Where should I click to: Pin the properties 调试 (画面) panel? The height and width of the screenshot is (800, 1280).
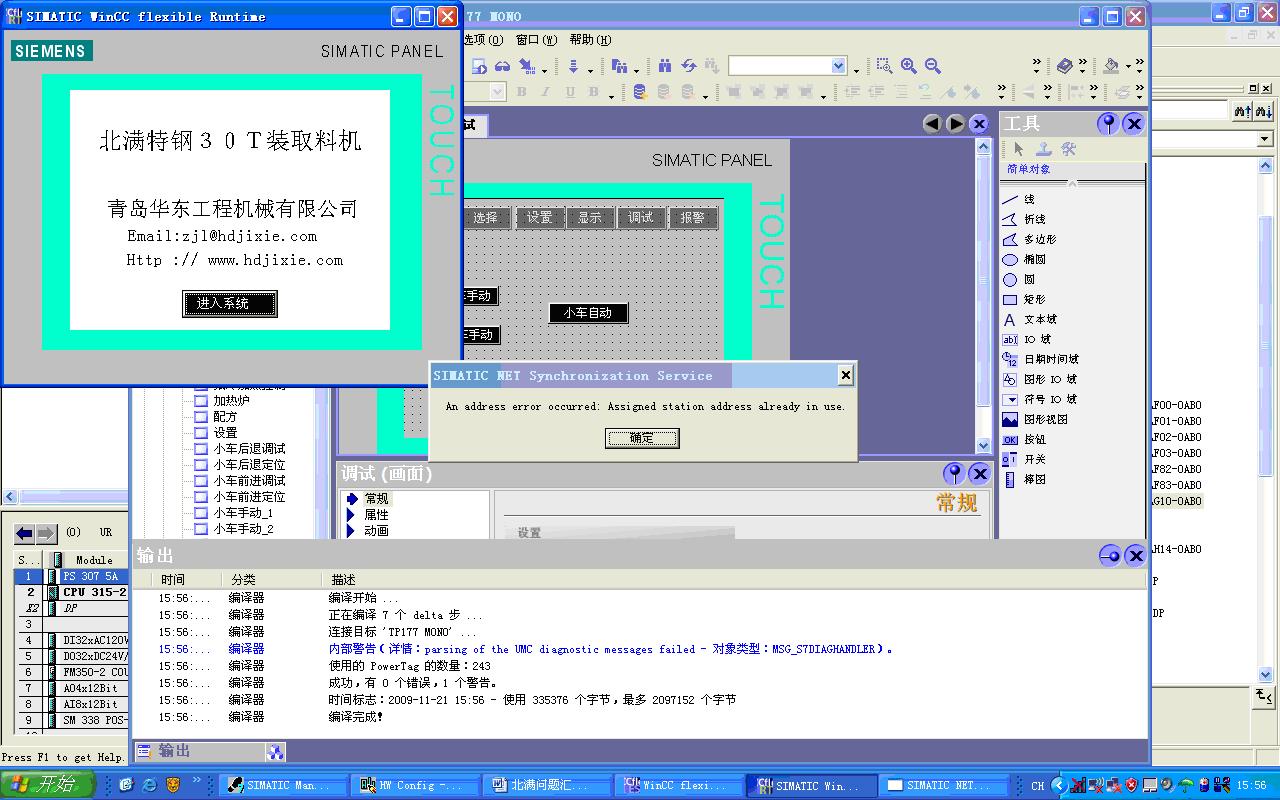click(x=954, y=473)
